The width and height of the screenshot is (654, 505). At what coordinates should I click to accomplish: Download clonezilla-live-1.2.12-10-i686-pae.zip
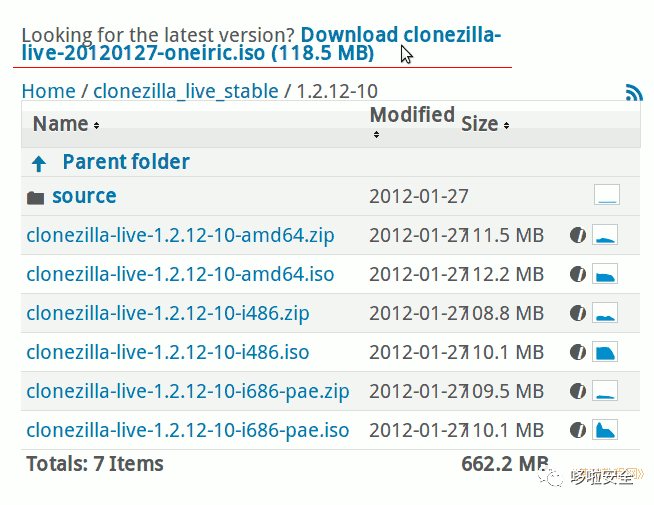click(x=187, y=391)
